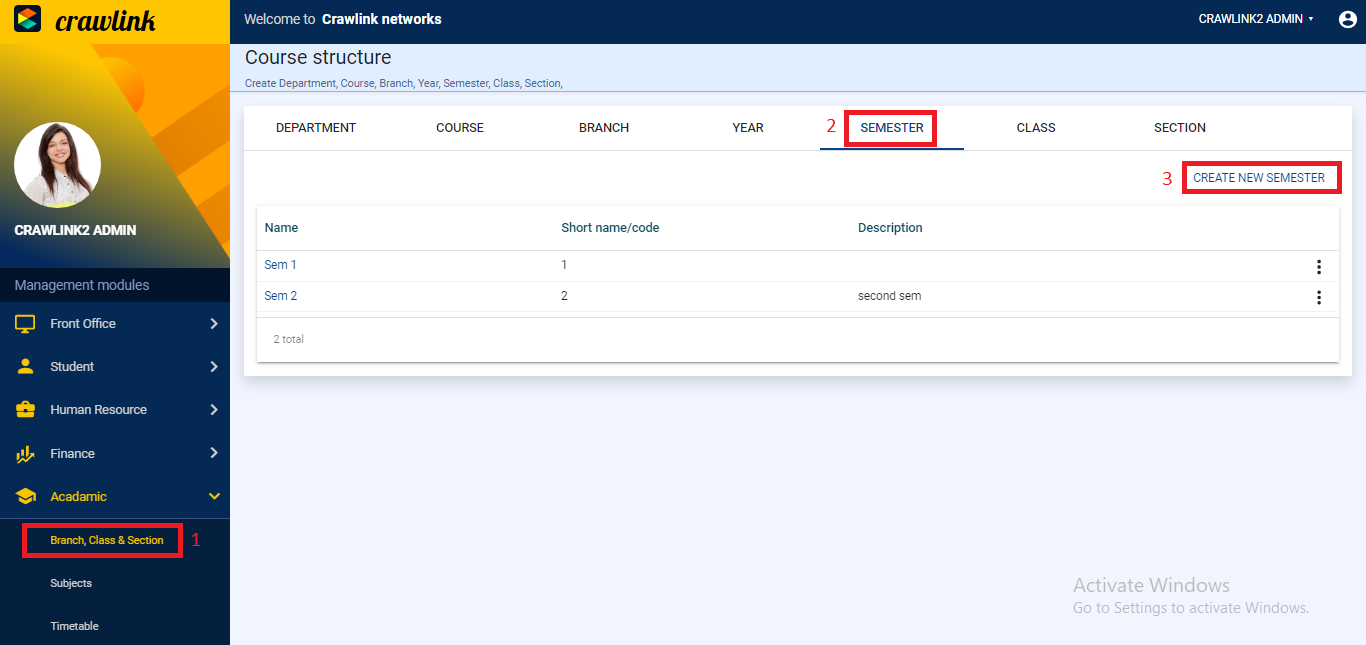Click the '2 total' table footer text
Image resolution: width=1366 pixels, height=645 pixels.
(289, 340)
